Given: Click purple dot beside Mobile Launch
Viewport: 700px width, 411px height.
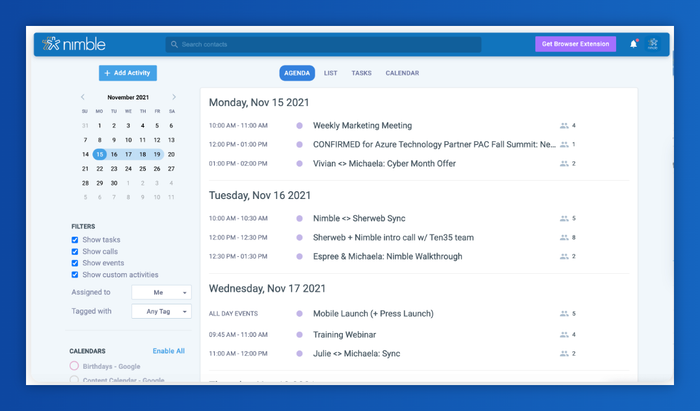Looking at the screenshot, I should click(x=300, y=314).
